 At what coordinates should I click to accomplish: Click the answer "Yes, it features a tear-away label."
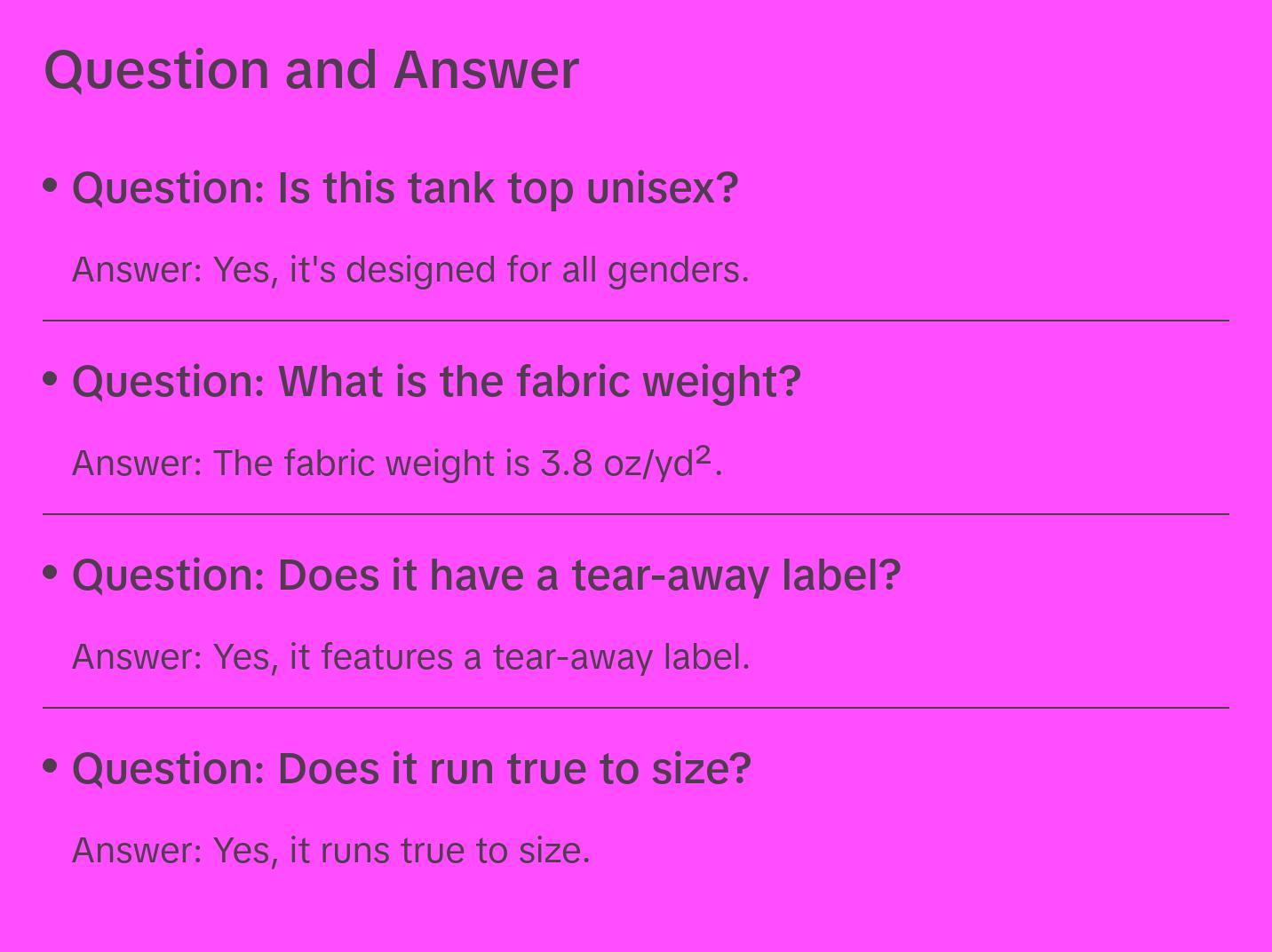point(410,657)
